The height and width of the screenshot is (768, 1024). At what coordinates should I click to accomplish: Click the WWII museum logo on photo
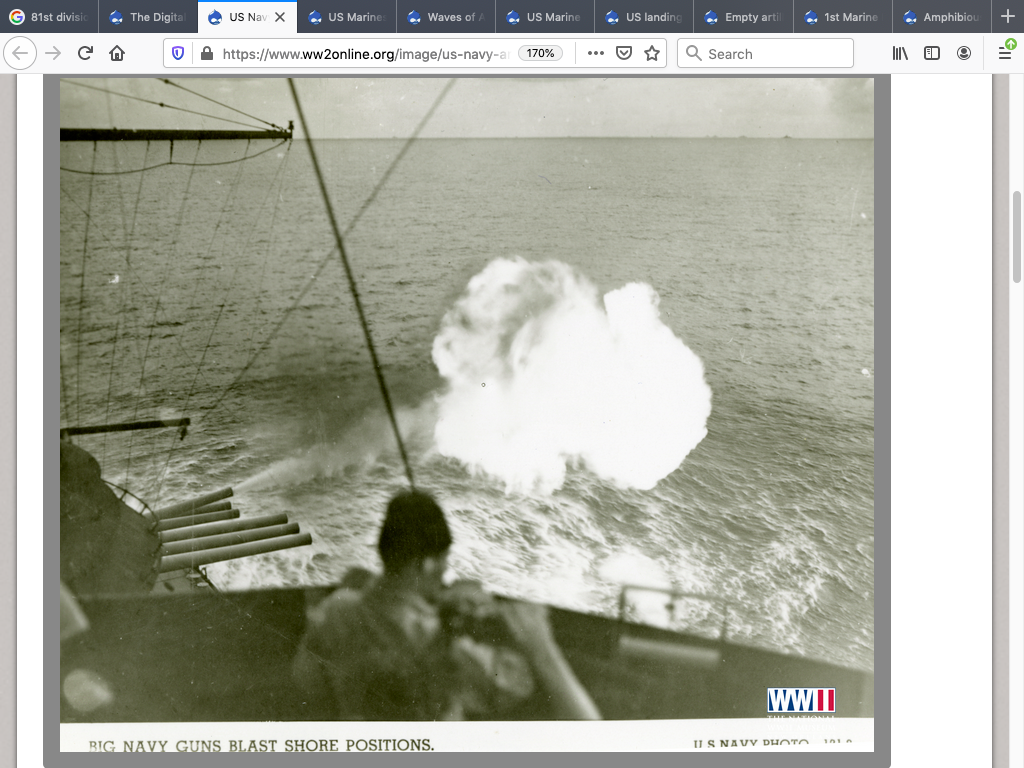(x=801, y=702)
